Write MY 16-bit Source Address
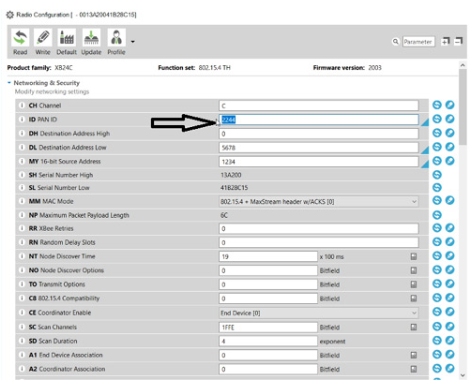The width and height of the screenshot is (474, 392). (450, 161)
